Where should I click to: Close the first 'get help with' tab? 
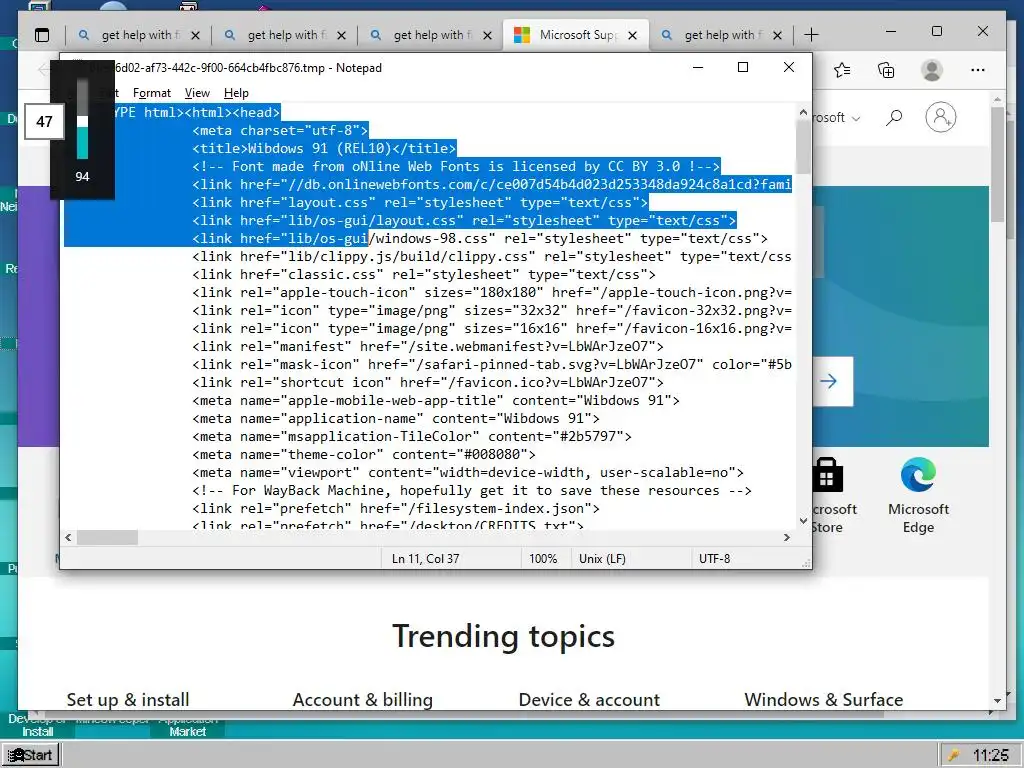tap(195, 35)
